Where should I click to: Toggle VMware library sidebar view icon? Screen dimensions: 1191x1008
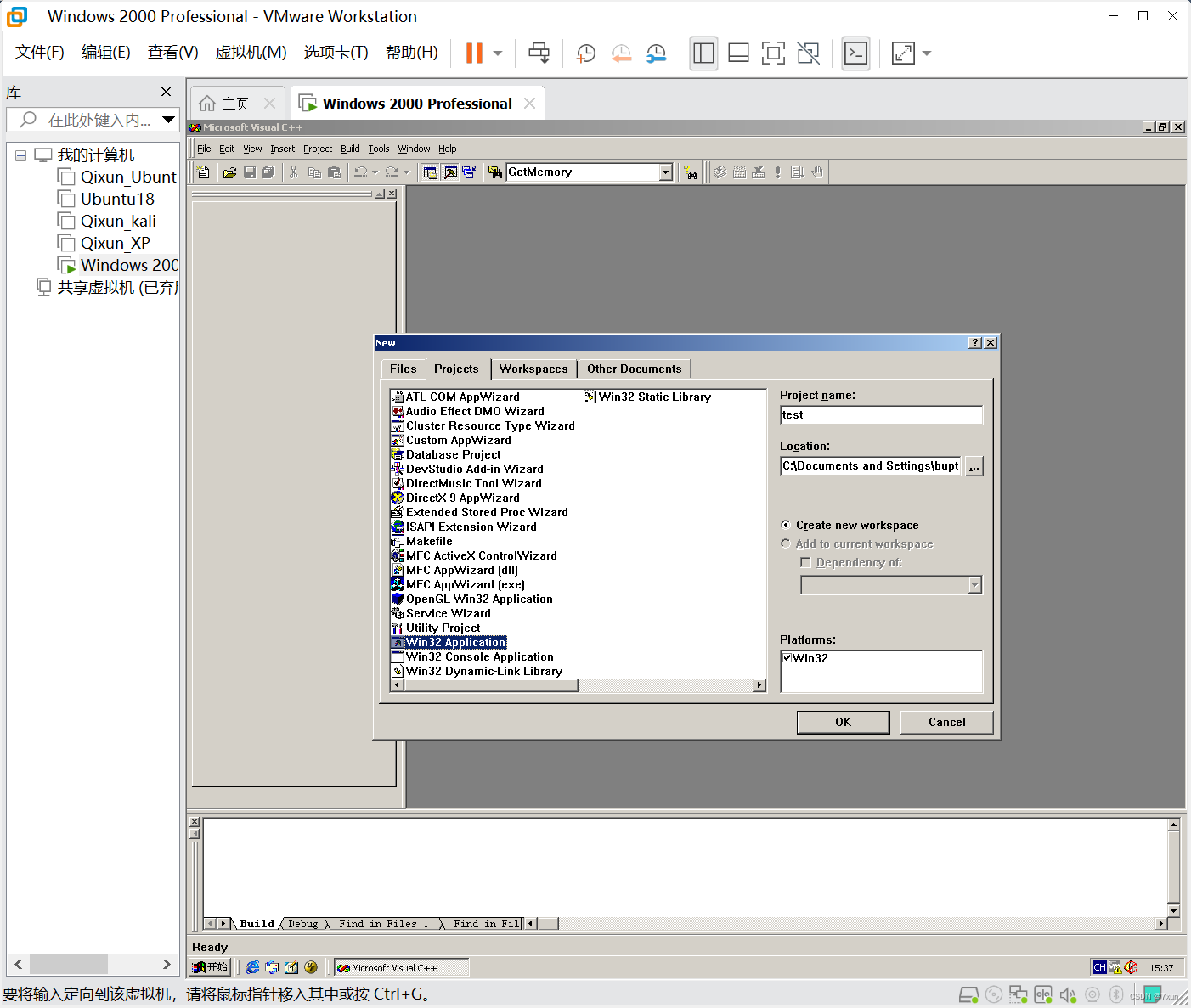tap(703, 53)
